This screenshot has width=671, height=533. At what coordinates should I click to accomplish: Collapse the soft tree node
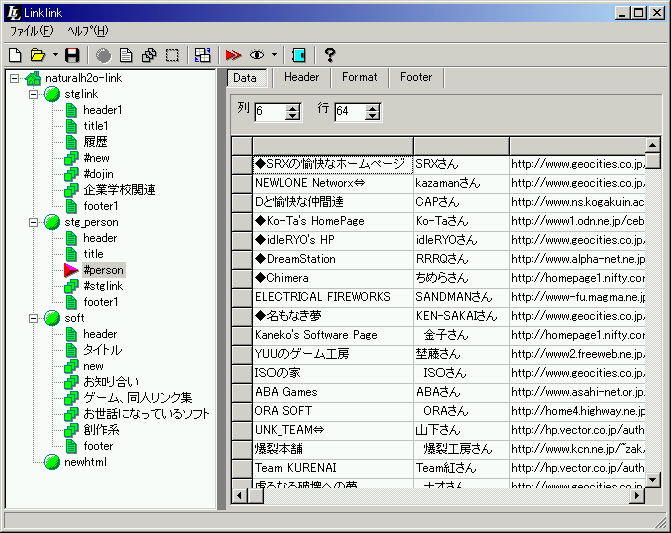pos(33,318)
